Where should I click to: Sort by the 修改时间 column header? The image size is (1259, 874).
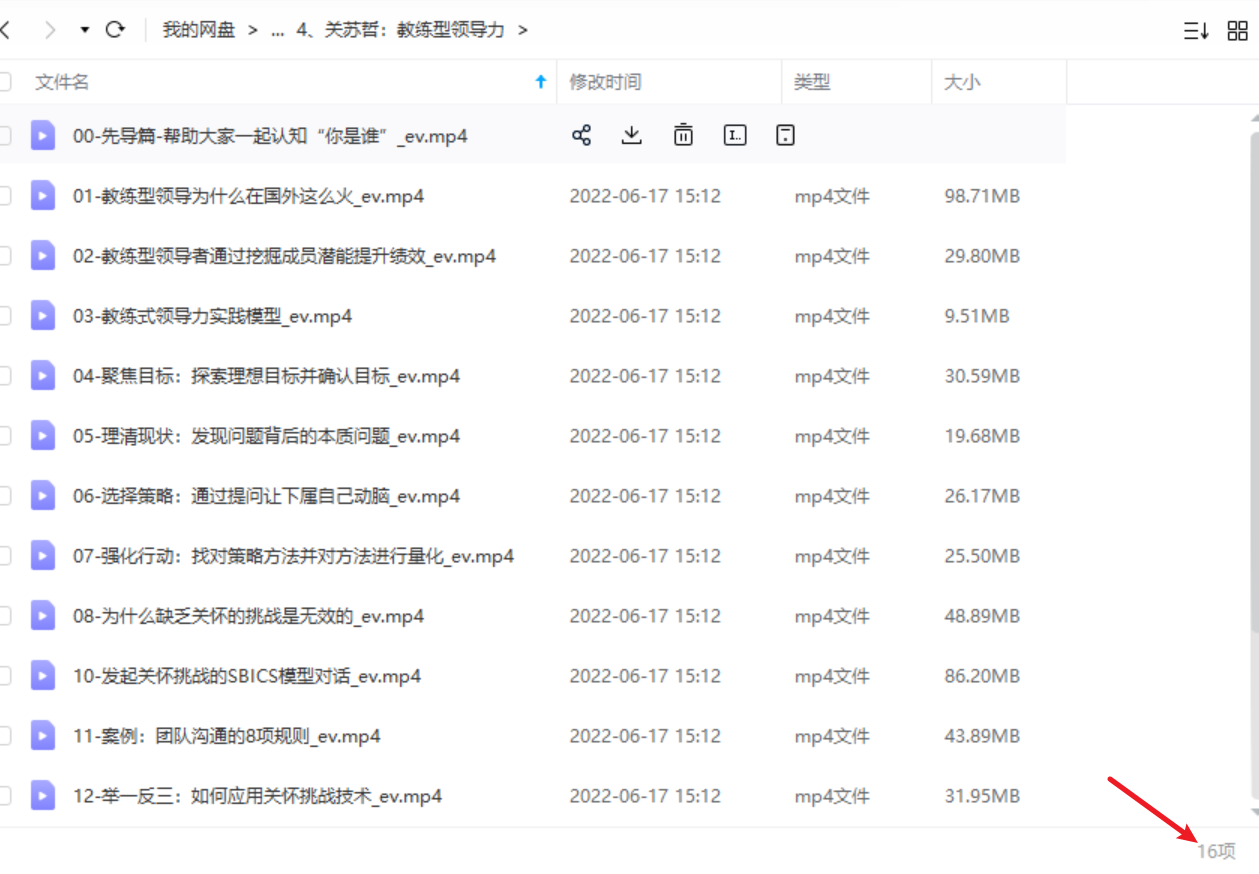605,82
